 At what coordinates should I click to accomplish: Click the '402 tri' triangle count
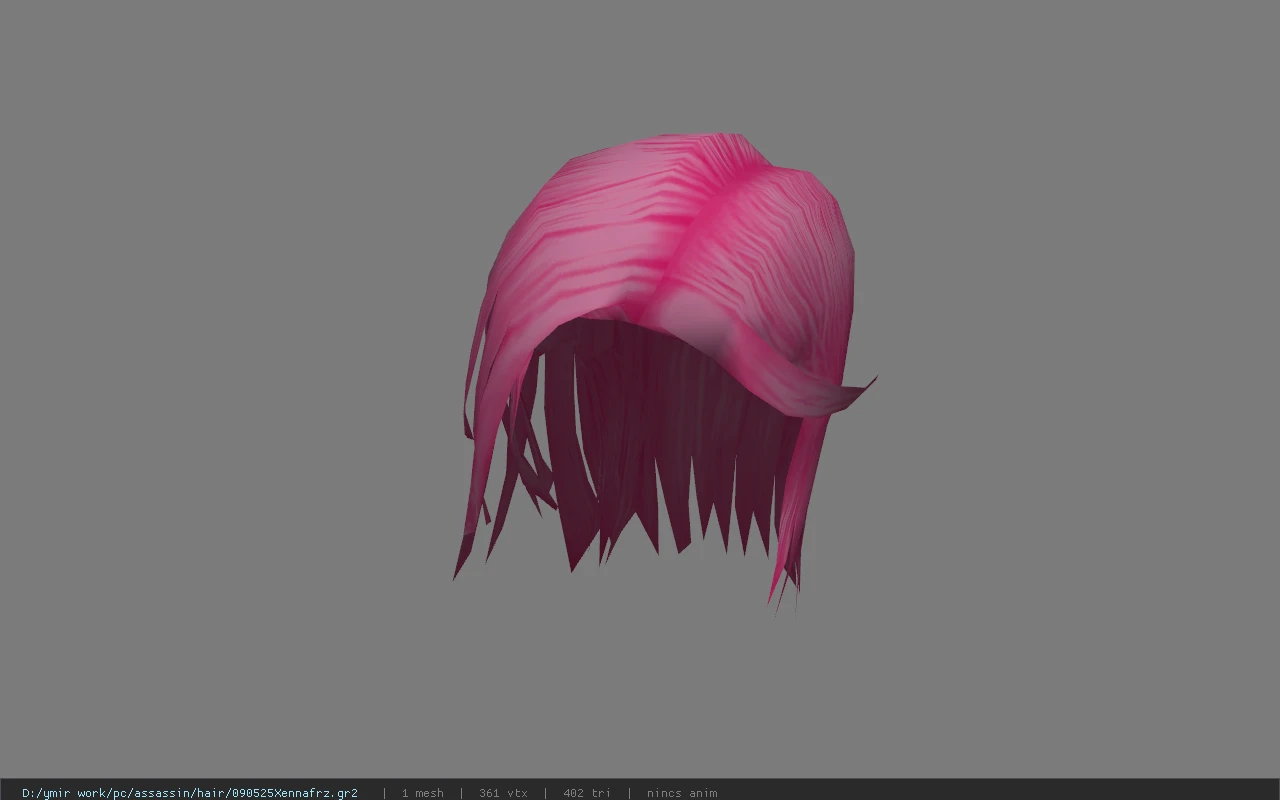click(587, 793)
